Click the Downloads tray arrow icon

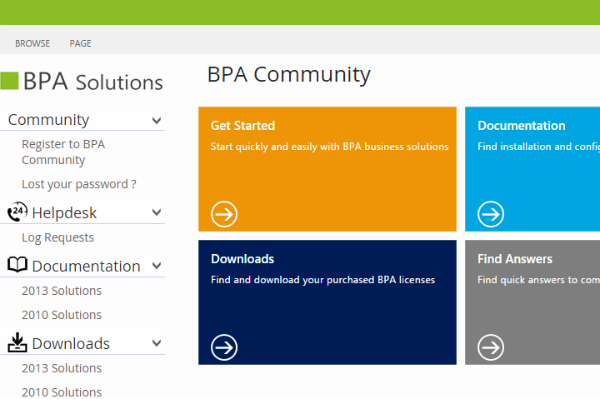point(18,342)
